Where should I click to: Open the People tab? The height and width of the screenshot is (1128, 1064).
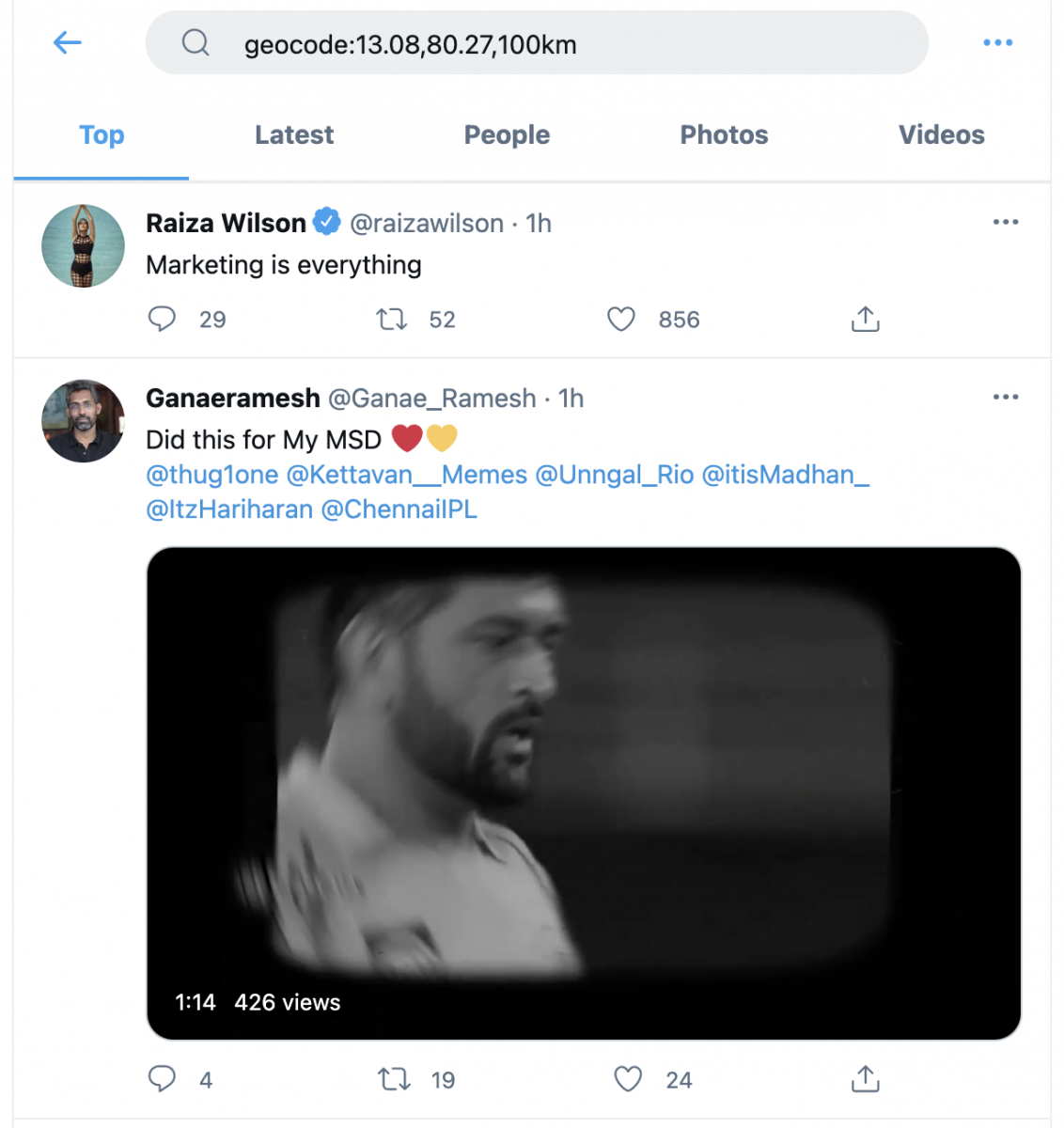coord(507,135)
